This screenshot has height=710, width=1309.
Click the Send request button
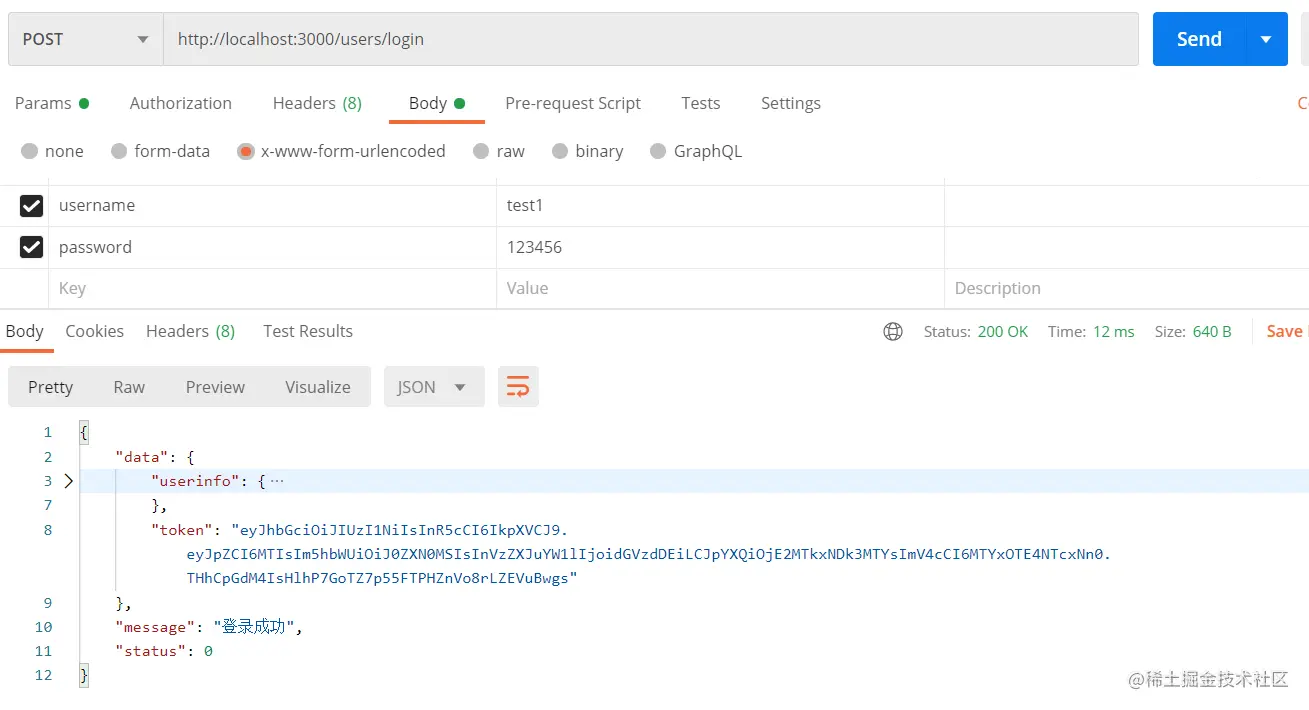point(1199,39)
